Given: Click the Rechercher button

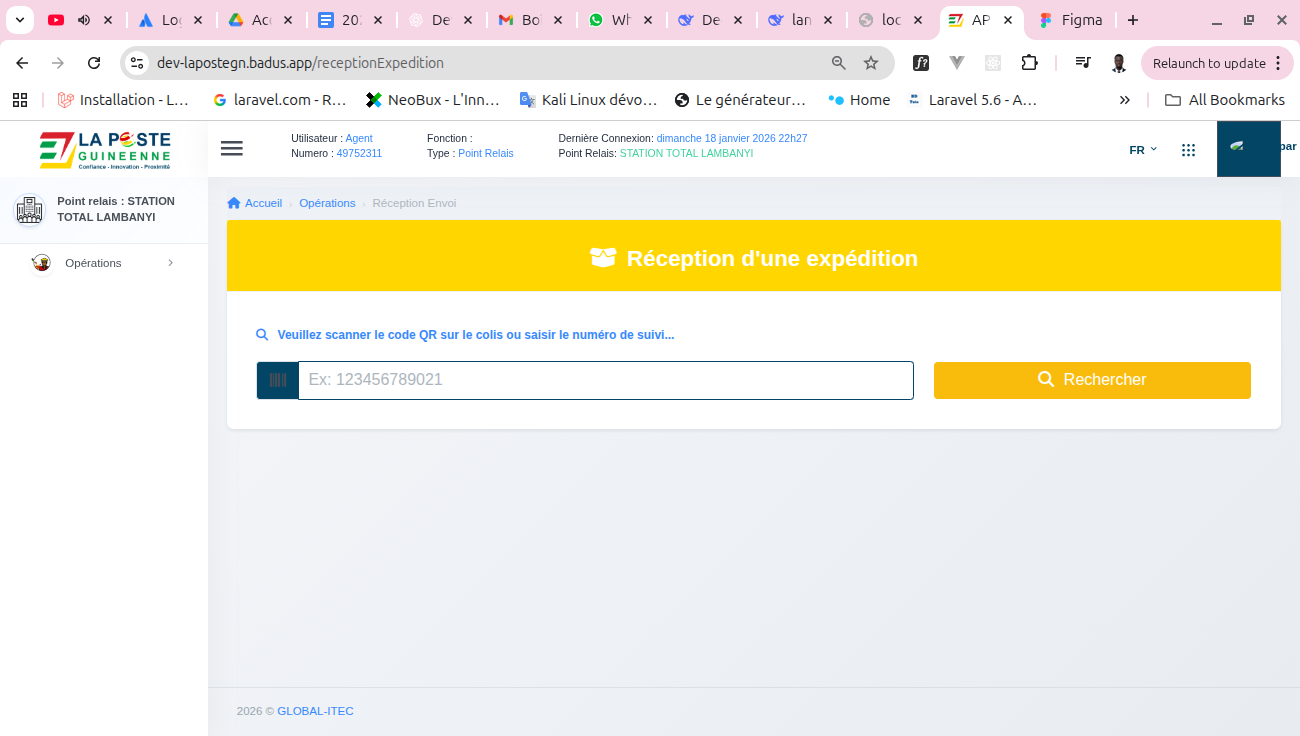Looking at the screenshot, I should pyautogui.click(x=1092, y=380).
